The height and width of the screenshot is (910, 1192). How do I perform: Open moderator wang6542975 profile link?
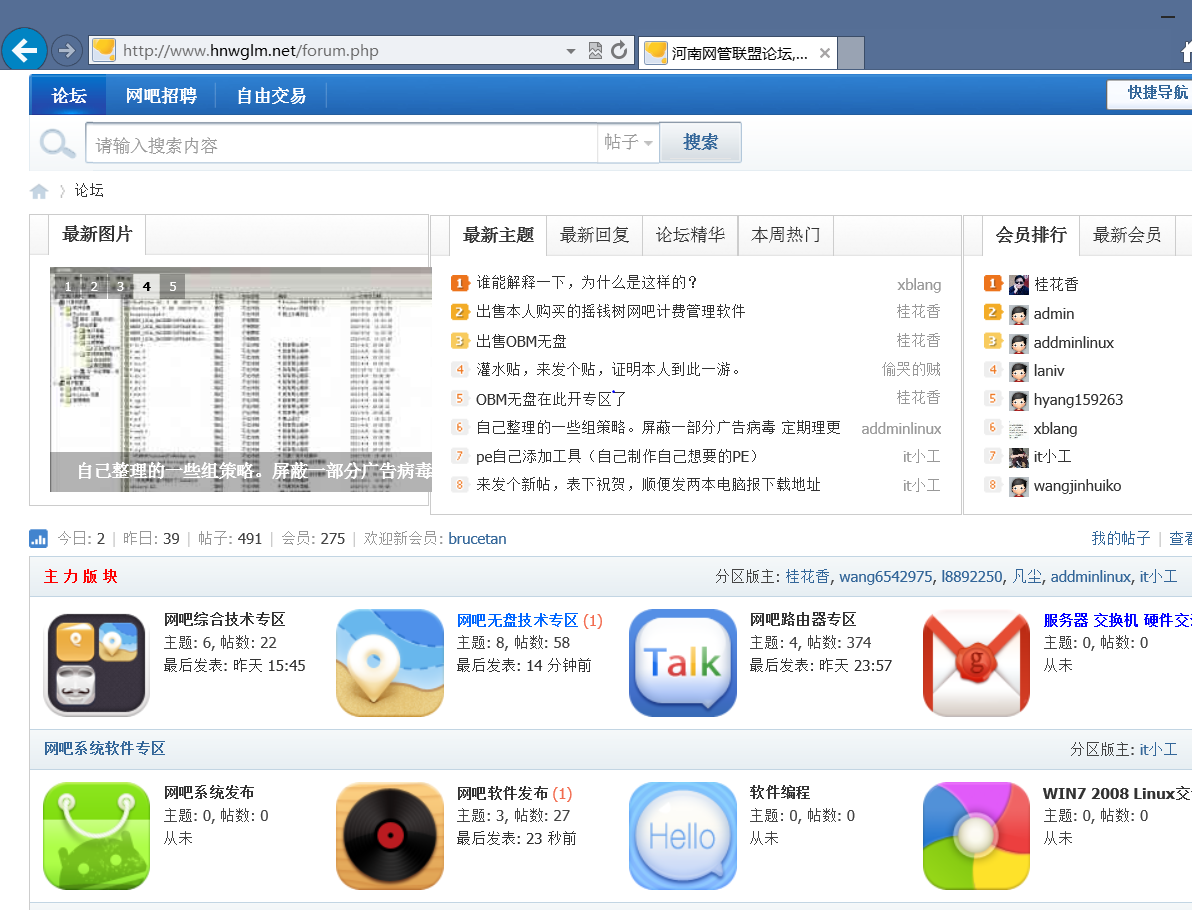(886, 576)
